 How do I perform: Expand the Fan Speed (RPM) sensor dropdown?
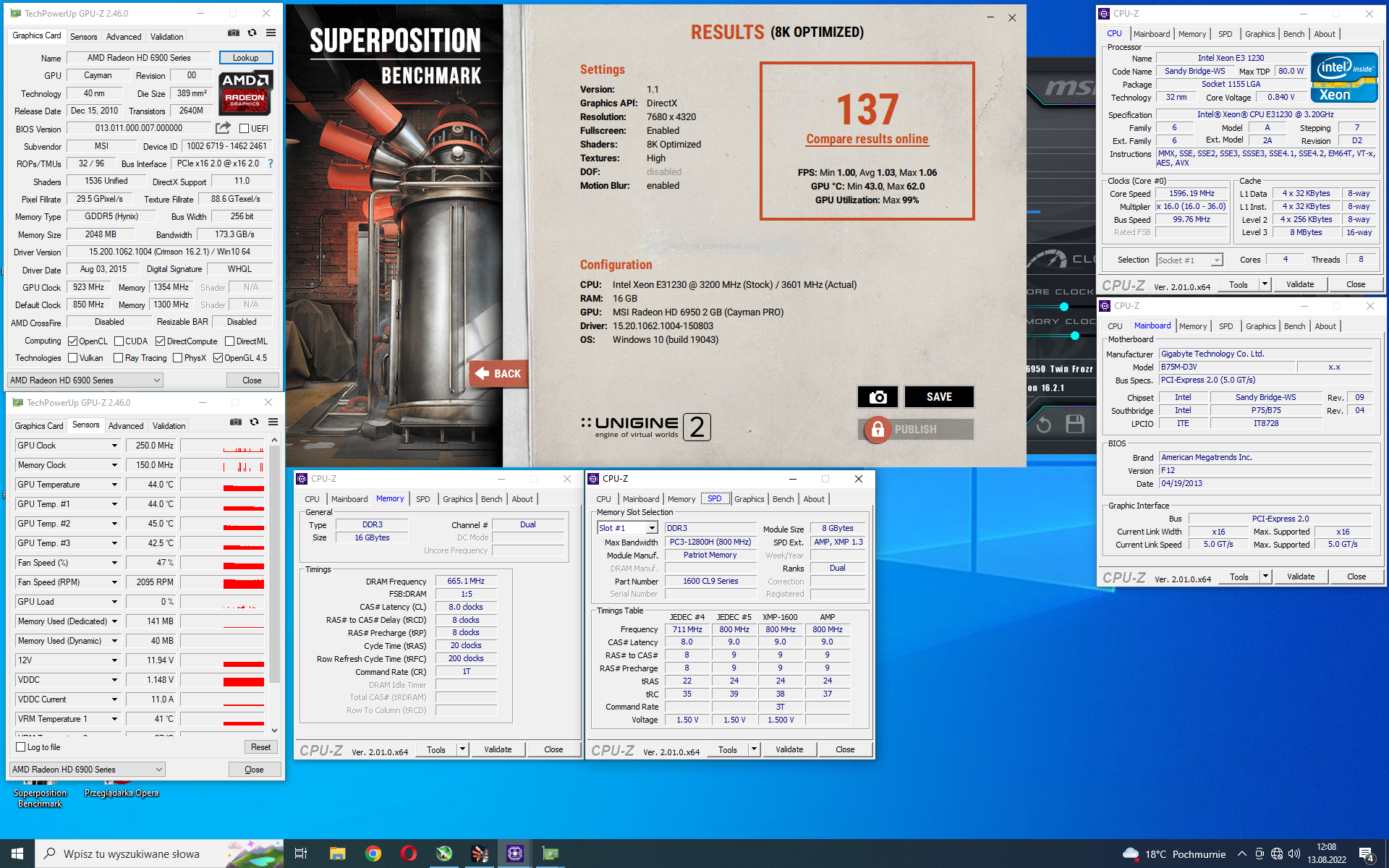(x=114, y=582)
